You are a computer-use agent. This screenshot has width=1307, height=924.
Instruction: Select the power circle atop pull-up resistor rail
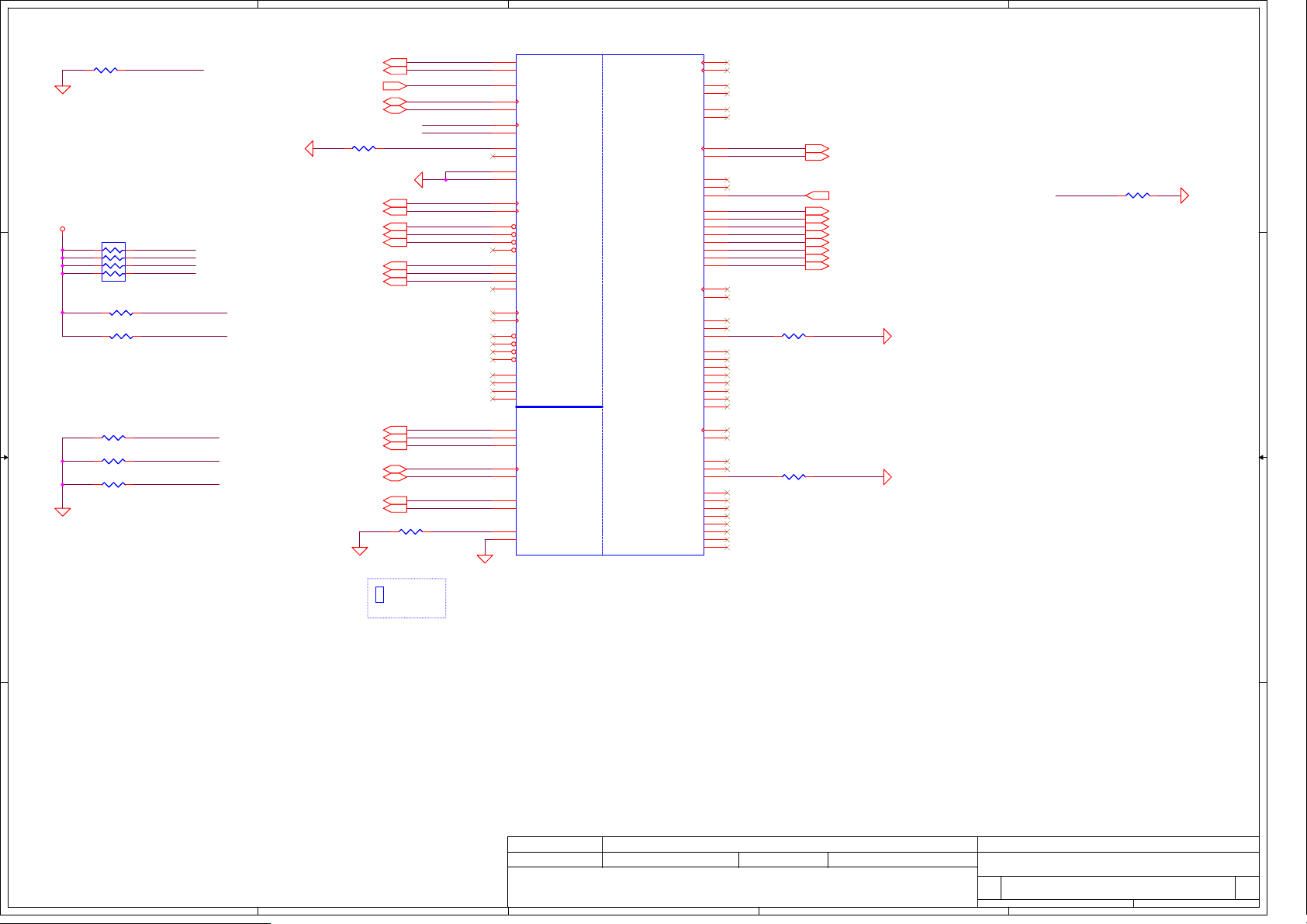tap(63, 229)
